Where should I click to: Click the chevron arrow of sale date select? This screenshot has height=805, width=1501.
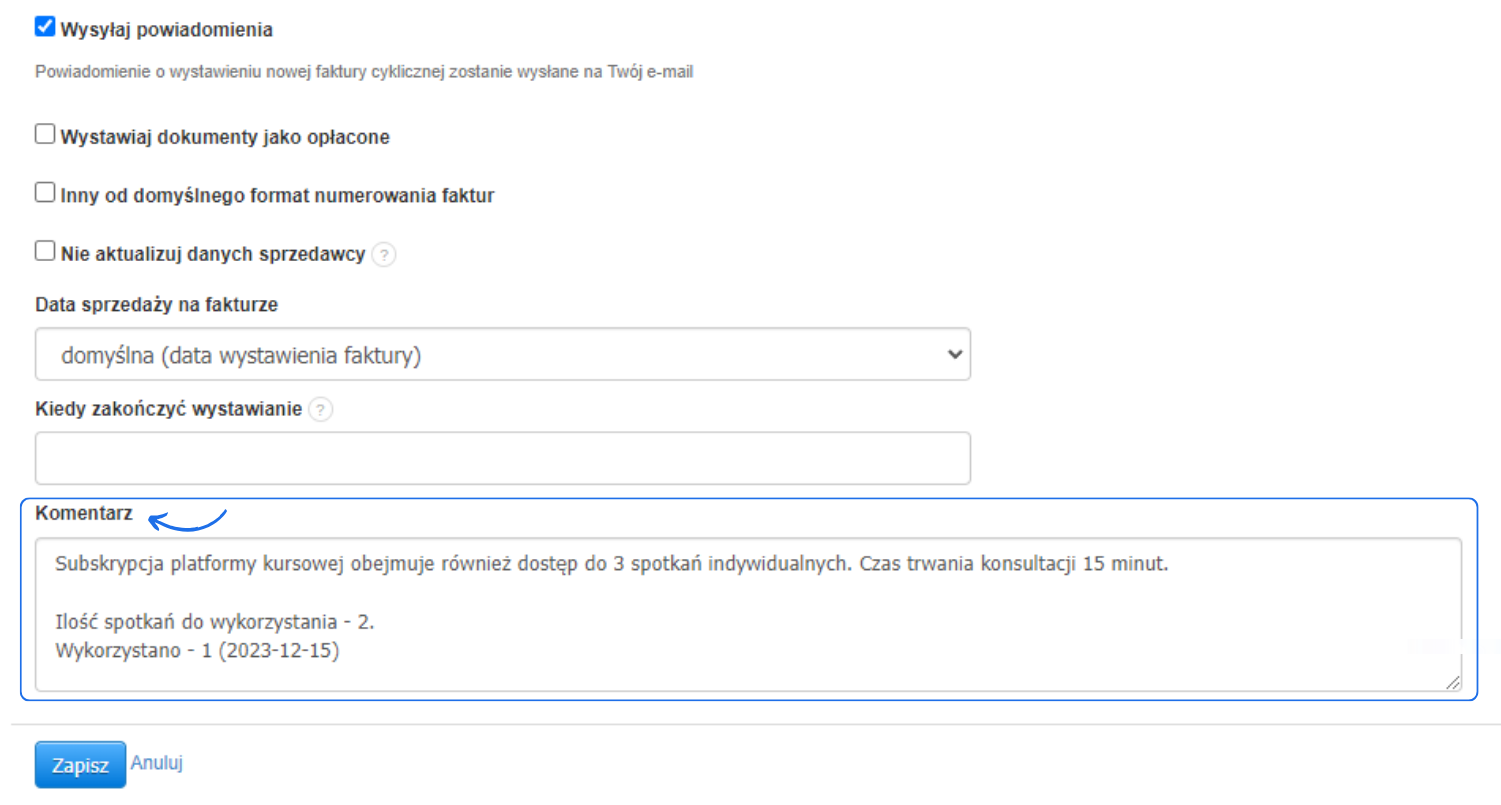pyautogui.click(x=954, y=354)
